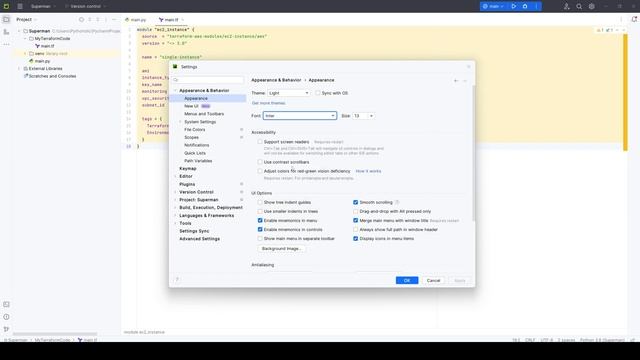Uncheck Display icons in menu items
Image resolution: width=640 pixels, height=360 pixels.
coord(356,238)
